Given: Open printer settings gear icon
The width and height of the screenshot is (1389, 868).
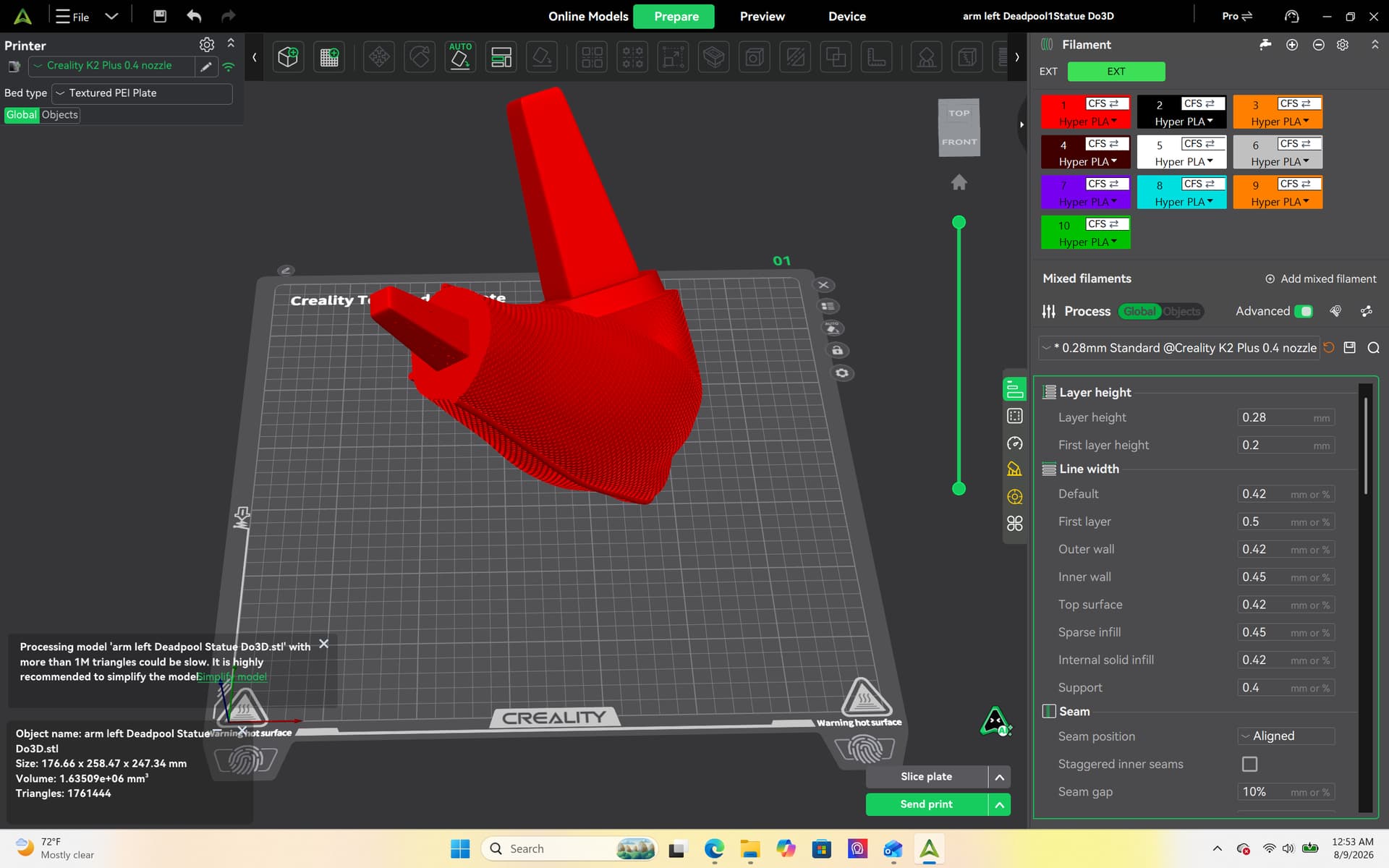Looking at the screenshot, I should point(207,45).
